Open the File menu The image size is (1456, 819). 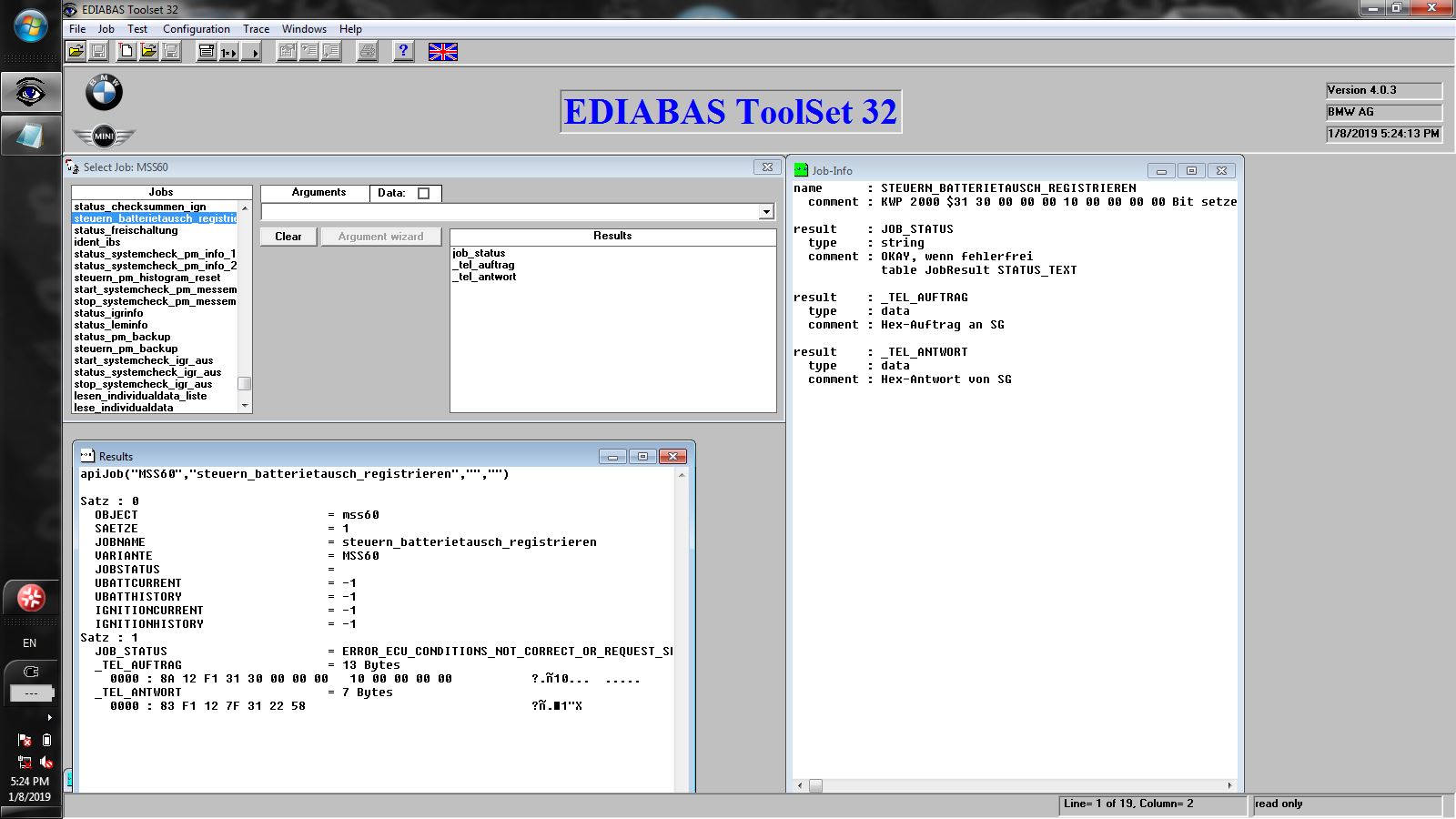click(77, 29)
